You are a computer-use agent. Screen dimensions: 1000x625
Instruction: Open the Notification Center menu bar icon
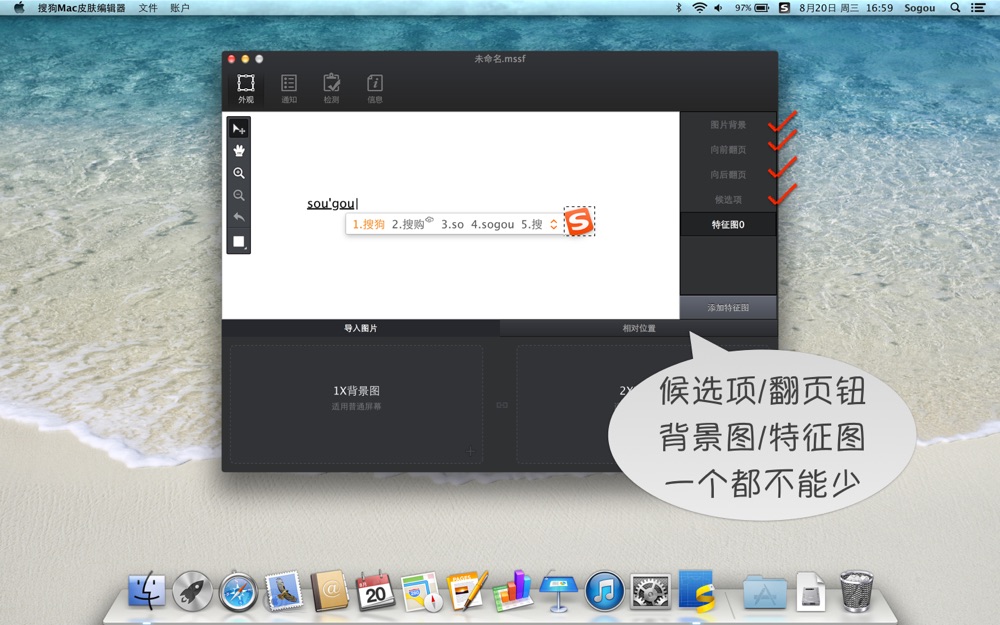978,8
